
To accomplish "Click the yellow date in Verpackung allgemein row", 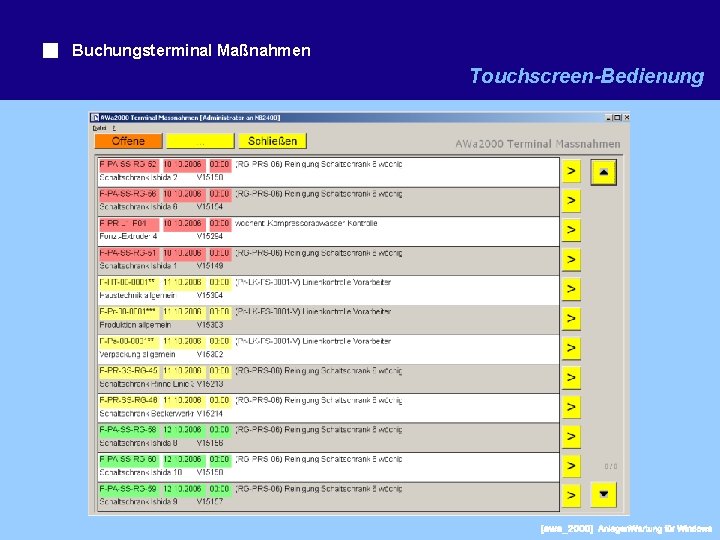I will pyautogui.click(x=184, y=342).
